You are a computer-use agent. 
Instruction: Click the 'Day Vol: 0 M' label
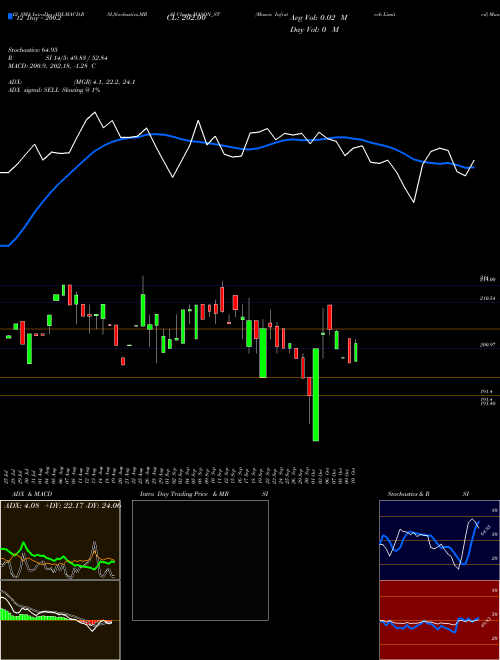(x=314, y=29)
